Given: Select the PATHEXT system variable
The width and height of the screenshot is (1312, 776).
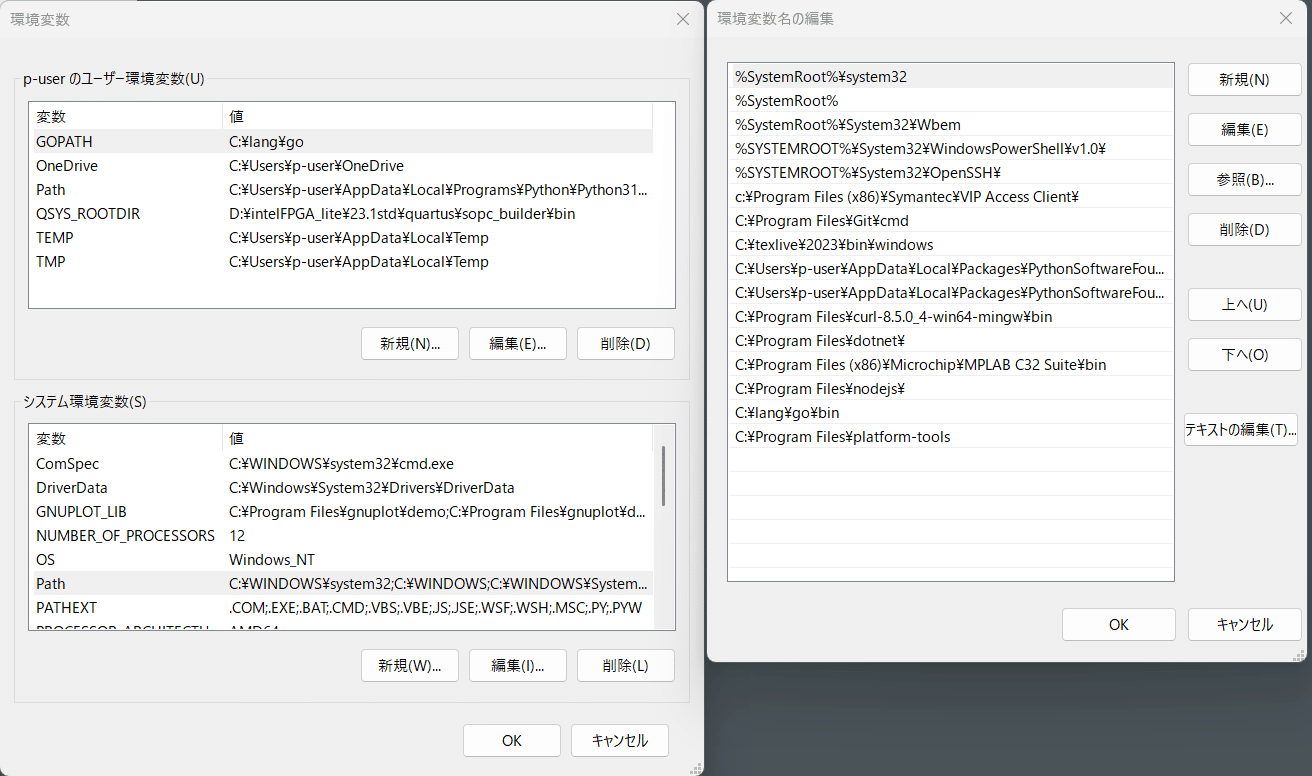Looking at the screenshot, I should (x=343, y=608).
